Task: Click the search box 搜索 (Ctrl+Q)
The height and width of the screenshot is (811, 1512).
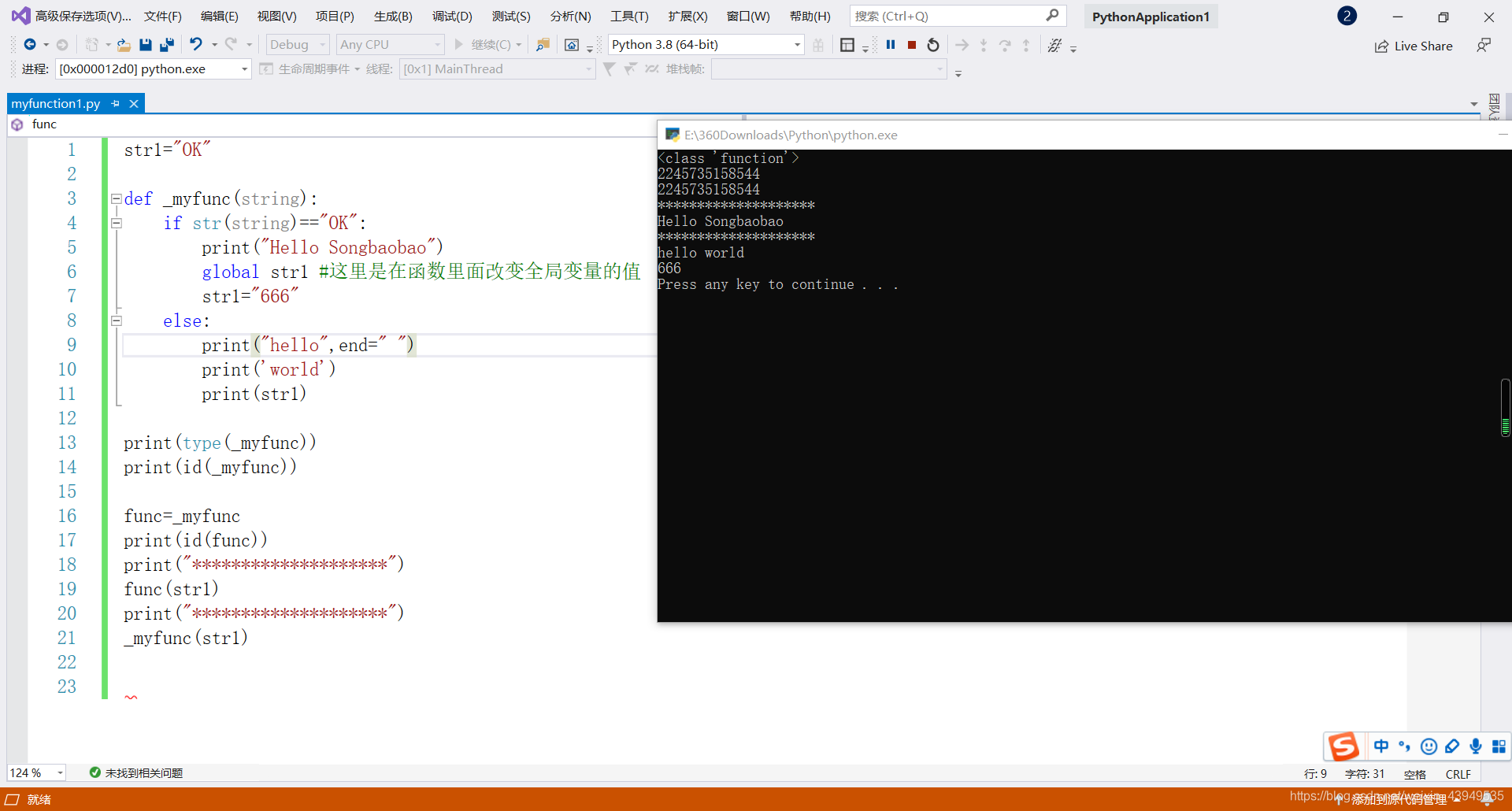Action: (x=958, y=16)
